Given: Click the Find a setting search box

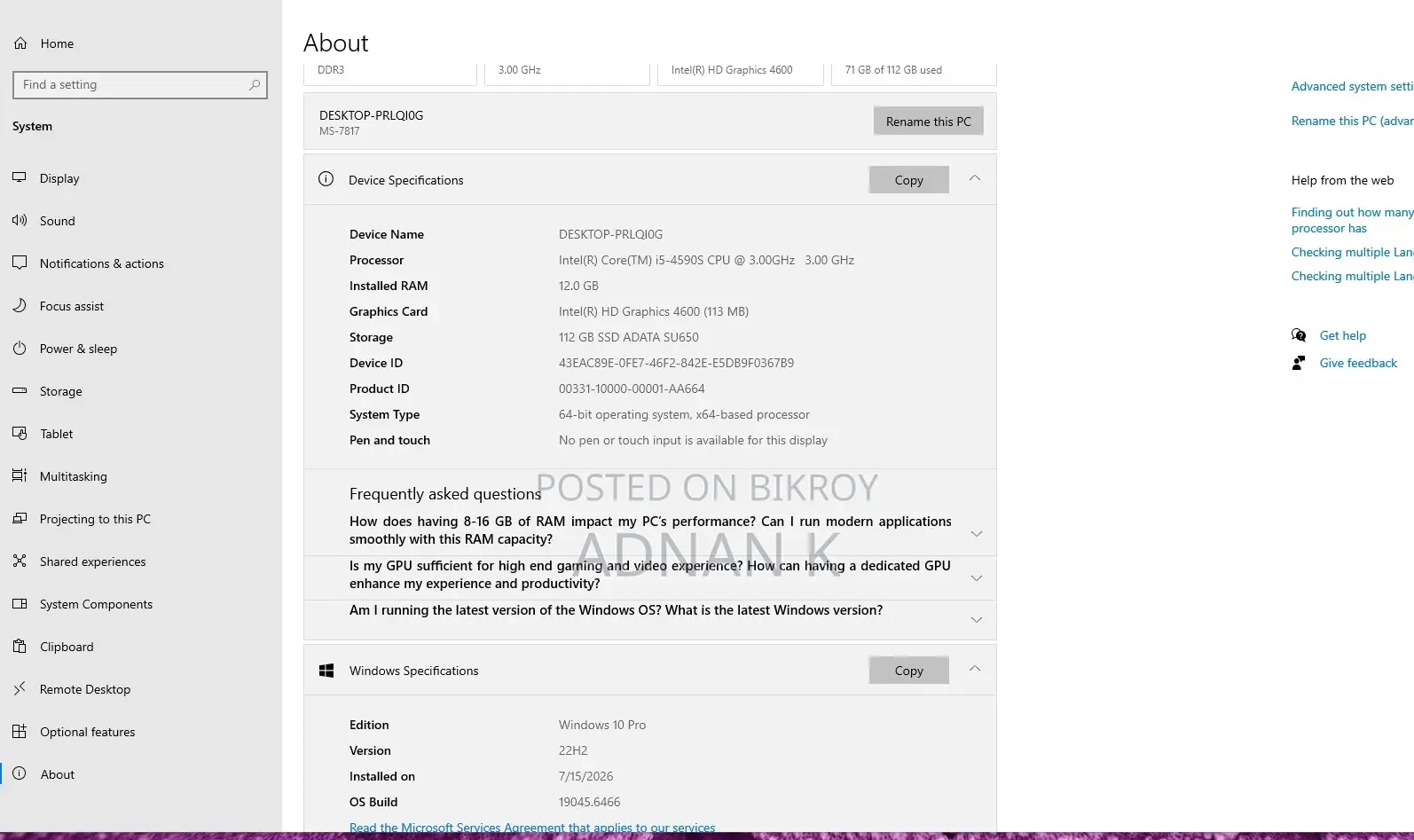Looking at the screenshot, I should [140, 85].
